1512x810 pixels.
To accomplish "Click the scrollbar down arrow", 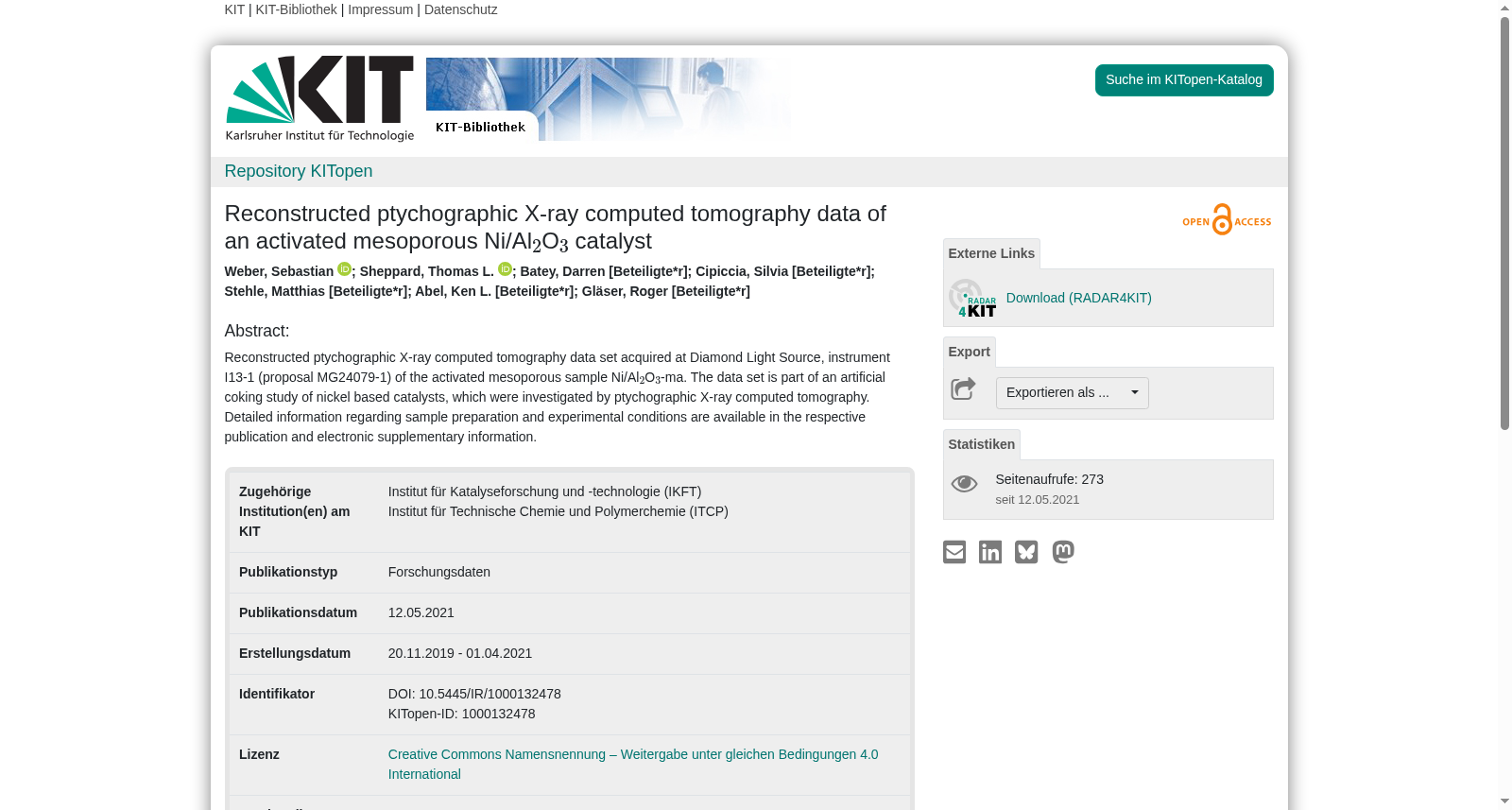I will tap(1504, 801).
